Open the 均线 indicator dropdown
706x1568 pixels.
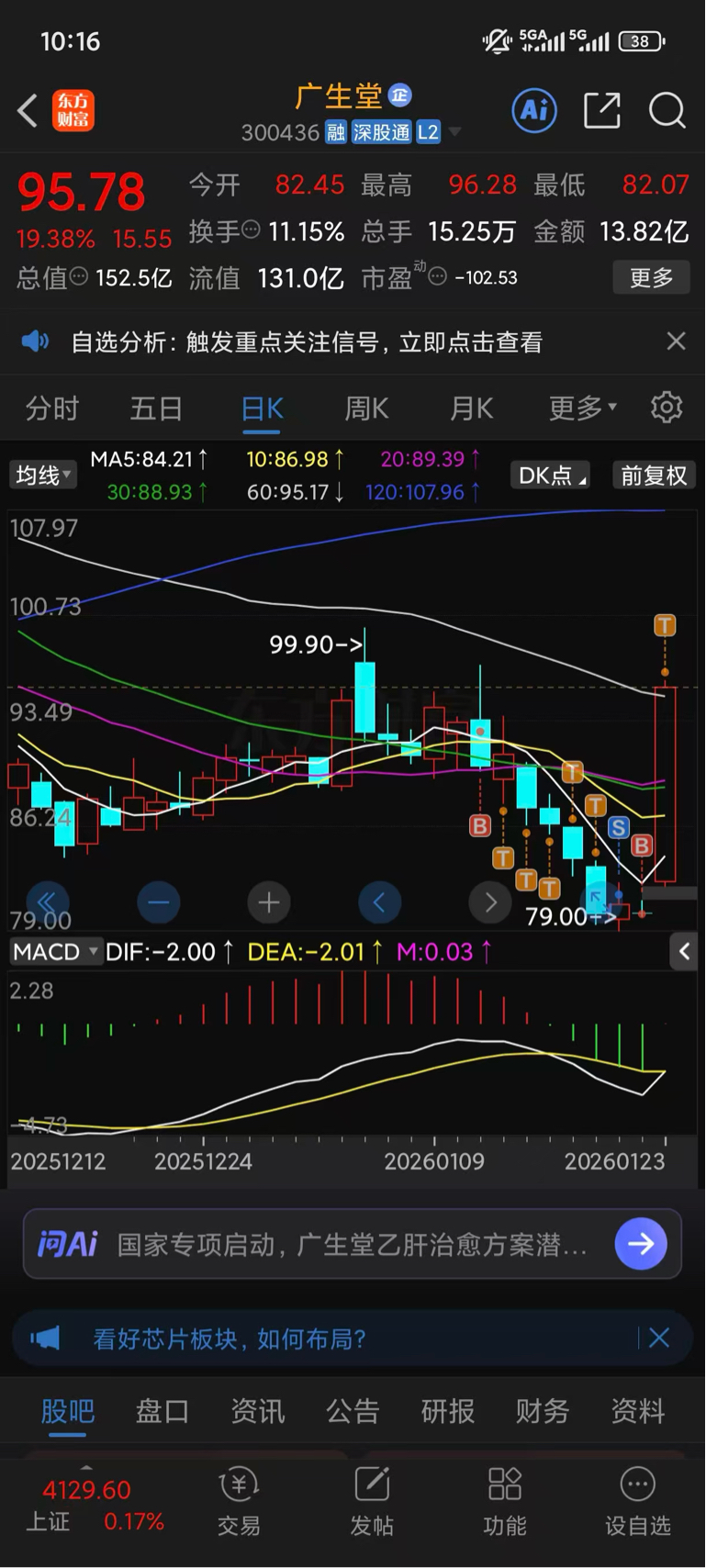(x=42, y=475)
